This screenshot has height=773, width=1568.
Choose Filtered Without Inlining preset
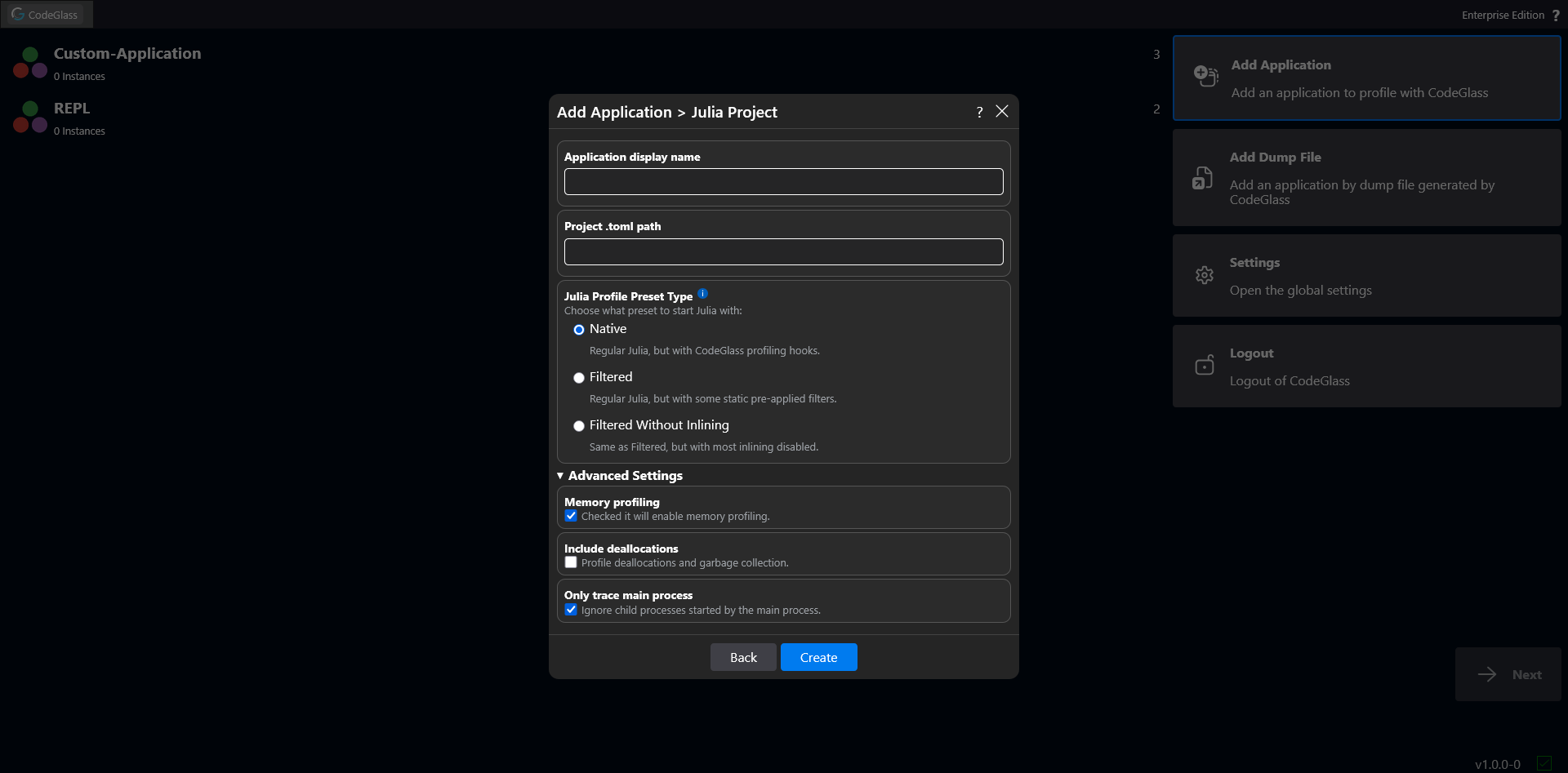click(x=579, y=426)
